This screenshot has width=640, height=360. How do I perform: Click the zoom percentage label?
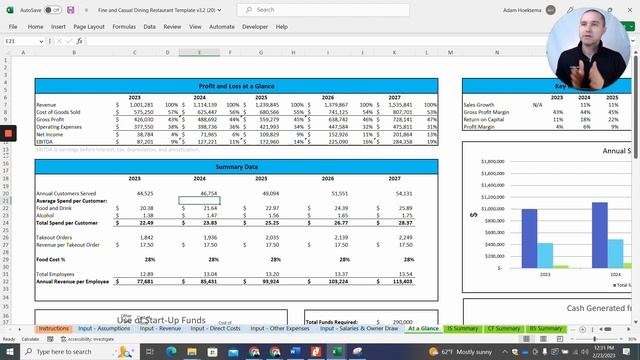click(631, 339)
